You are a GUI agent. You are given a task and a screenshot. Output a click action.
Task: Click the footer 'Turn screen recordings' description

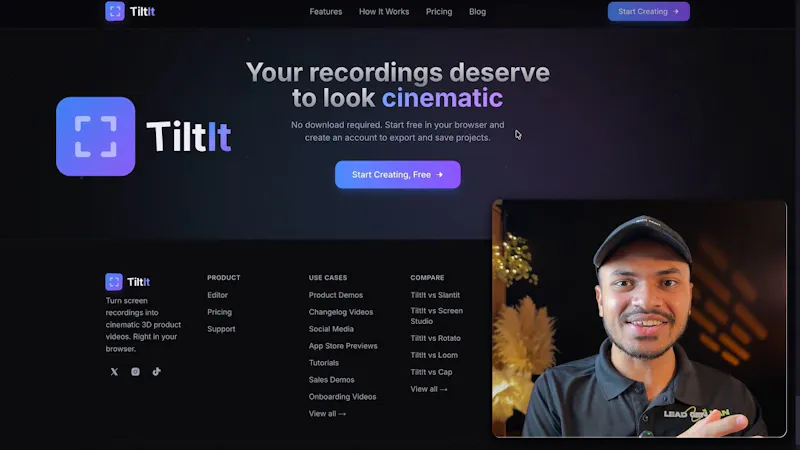(x=143, y=324)
